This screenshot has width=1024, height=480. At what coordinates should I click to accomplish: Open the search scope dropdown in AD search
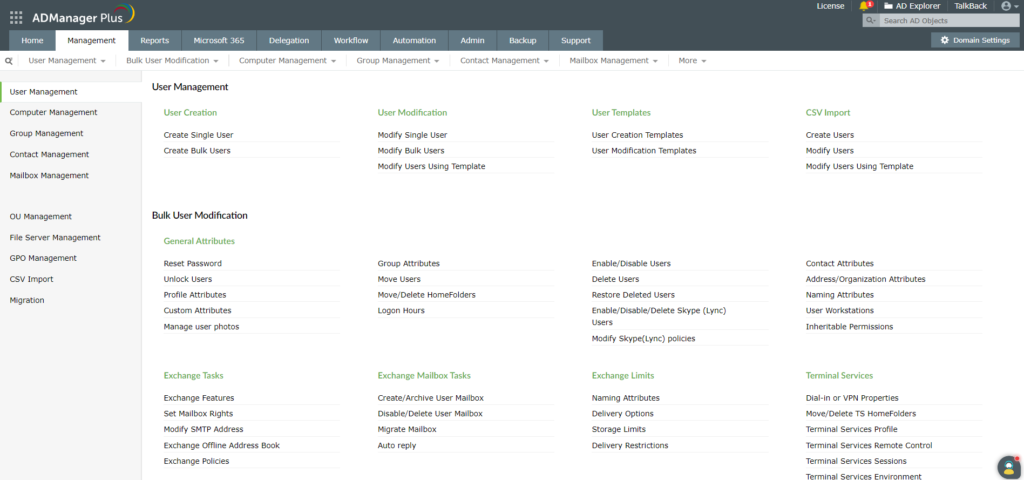tap(871, 21)
